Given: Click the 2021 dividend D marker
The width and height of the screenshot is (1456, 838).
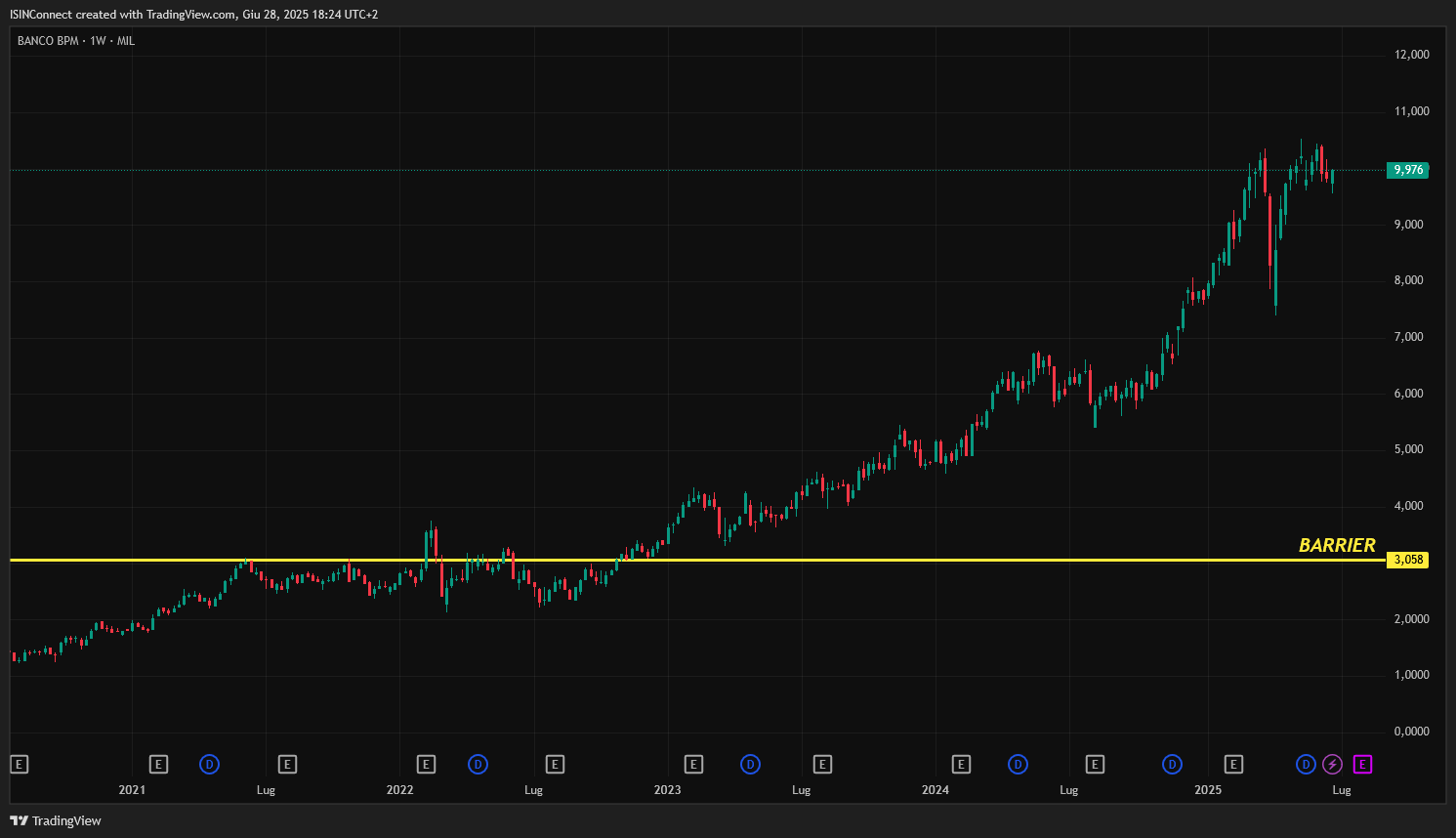Looking at the screenshot, I should 209,765.
